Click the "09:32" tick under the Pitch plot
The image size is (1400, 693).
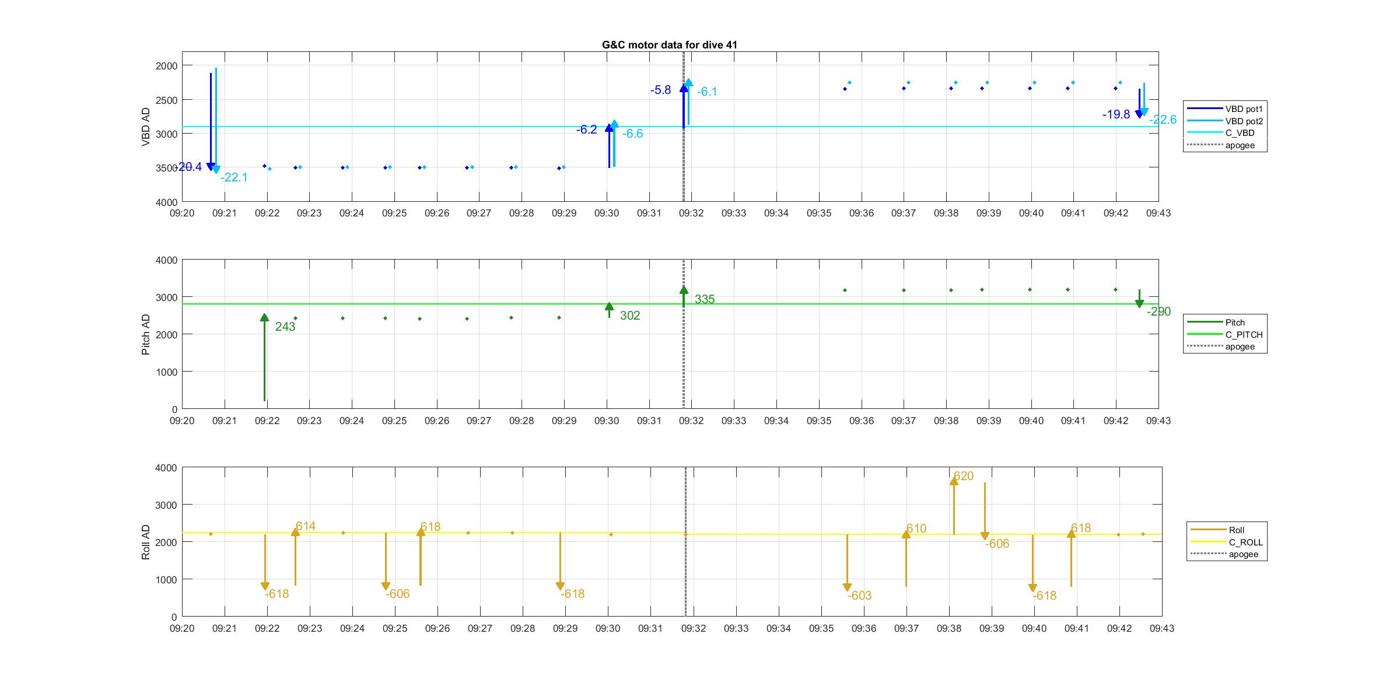[691, 420]
